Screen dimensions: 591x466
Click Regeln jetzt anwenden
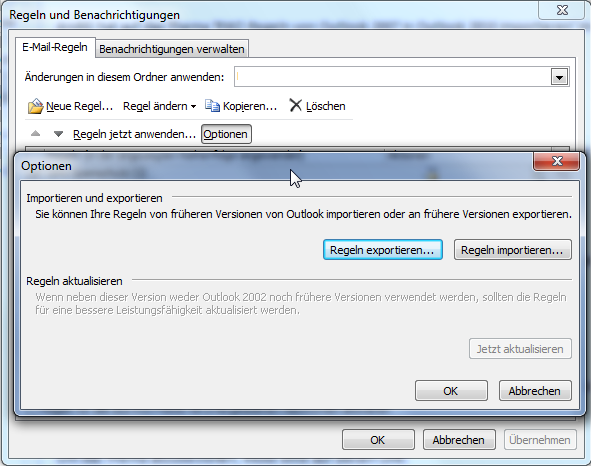pyautogui.click(x=134, y=134)
